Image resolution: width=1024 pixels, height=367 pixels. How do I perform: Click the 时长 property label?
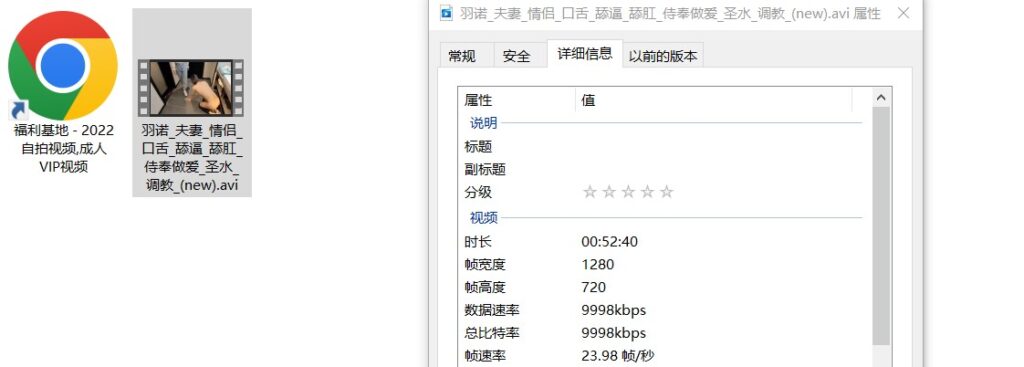pos(478,242)
